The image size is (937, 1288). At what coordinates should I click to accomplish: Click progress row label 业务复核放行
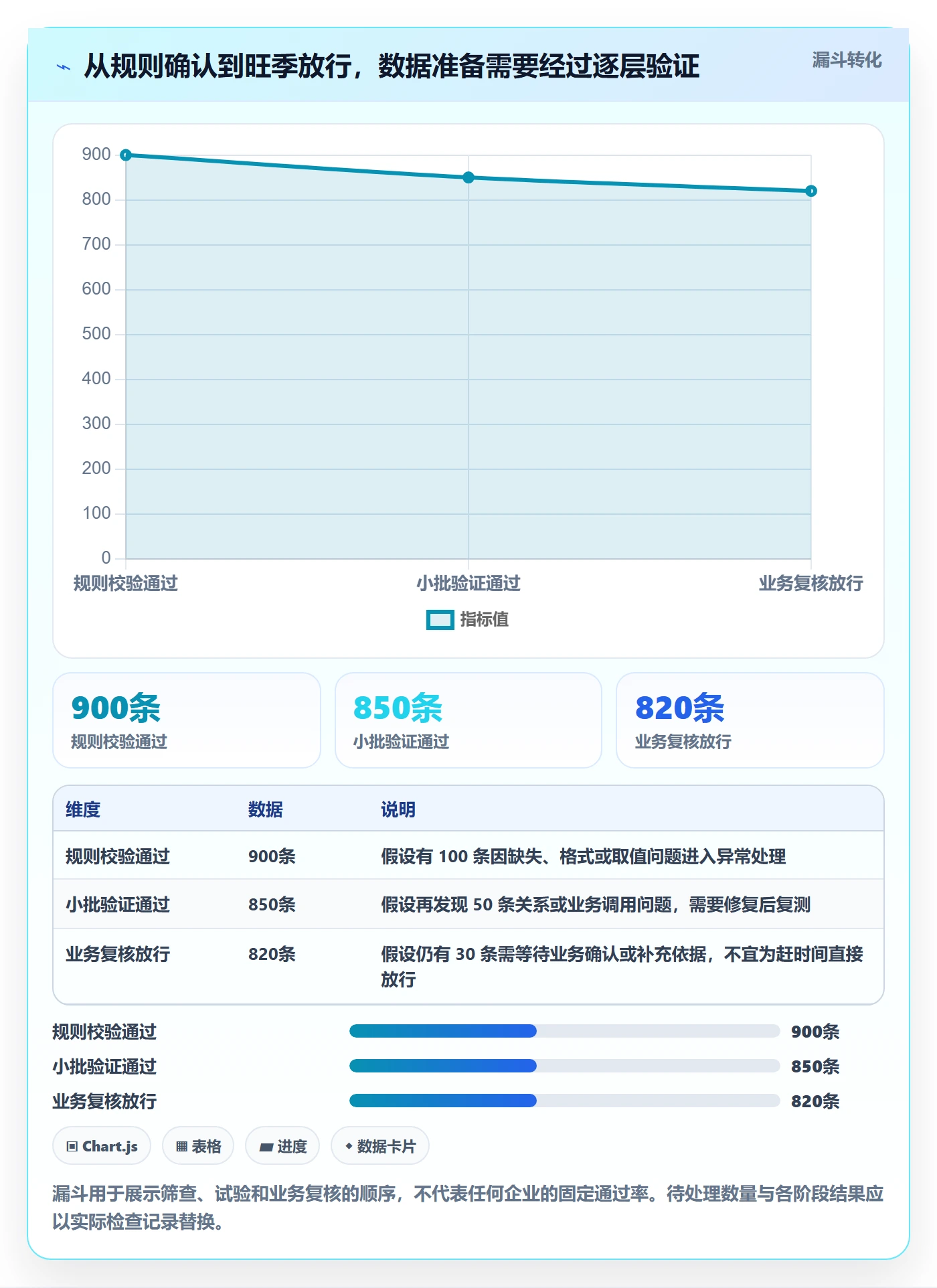104,1102
